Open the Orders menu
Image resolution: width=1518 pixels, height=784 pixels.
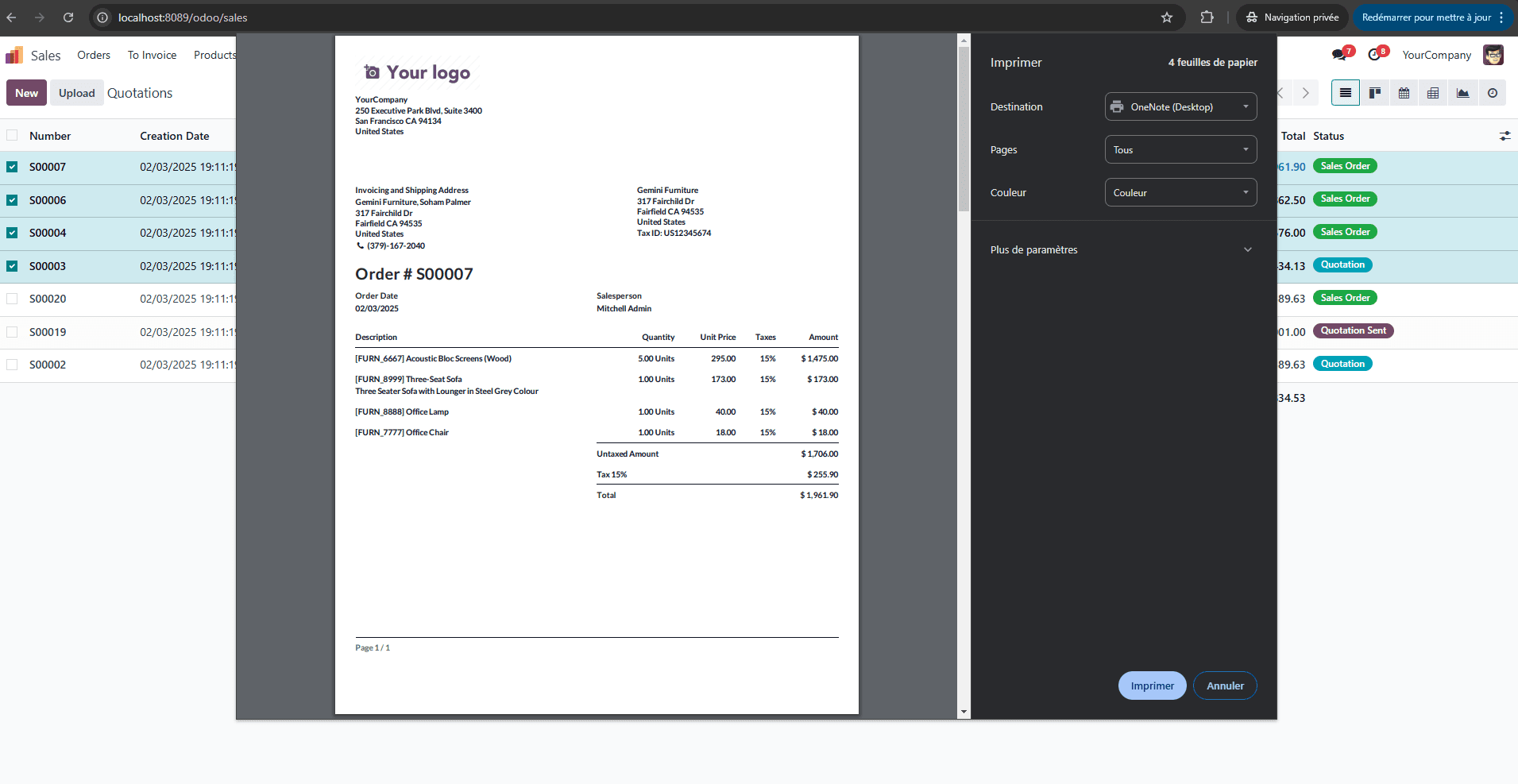pyautogui.click(x=94, y=55)
